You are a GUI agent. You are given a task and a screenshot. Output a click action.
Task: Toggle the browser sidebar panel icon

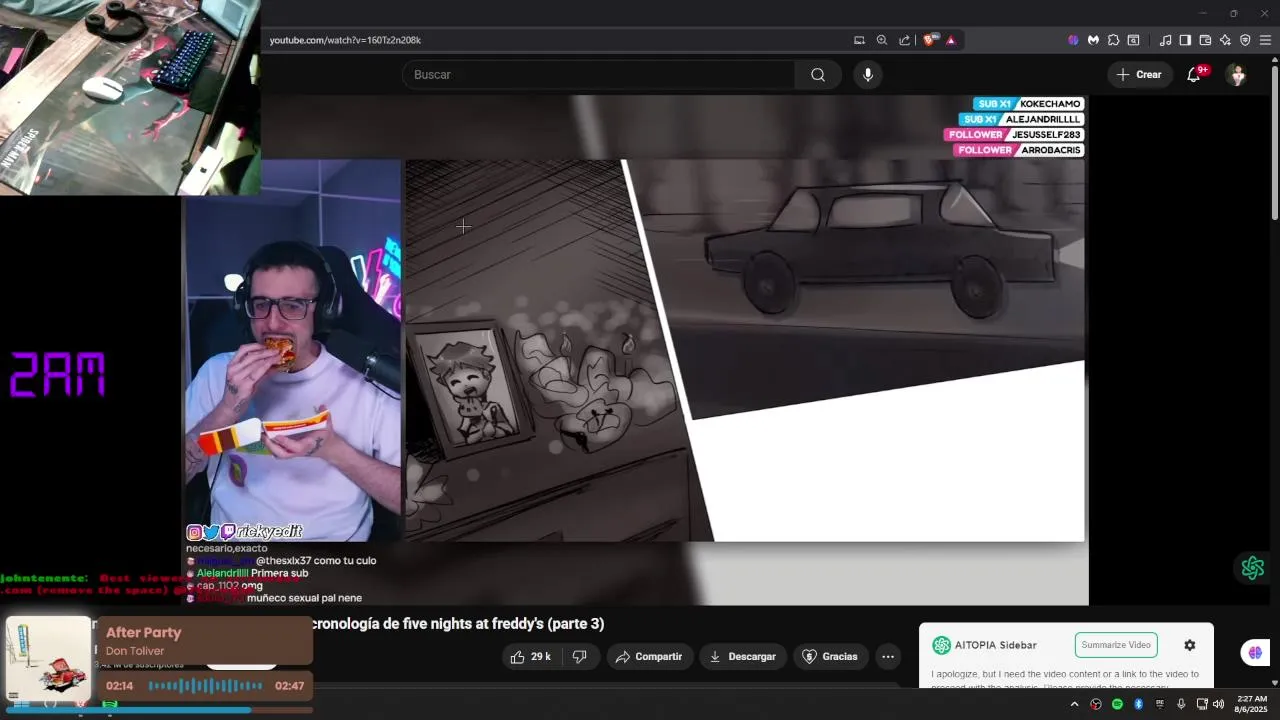(1185, 40)
